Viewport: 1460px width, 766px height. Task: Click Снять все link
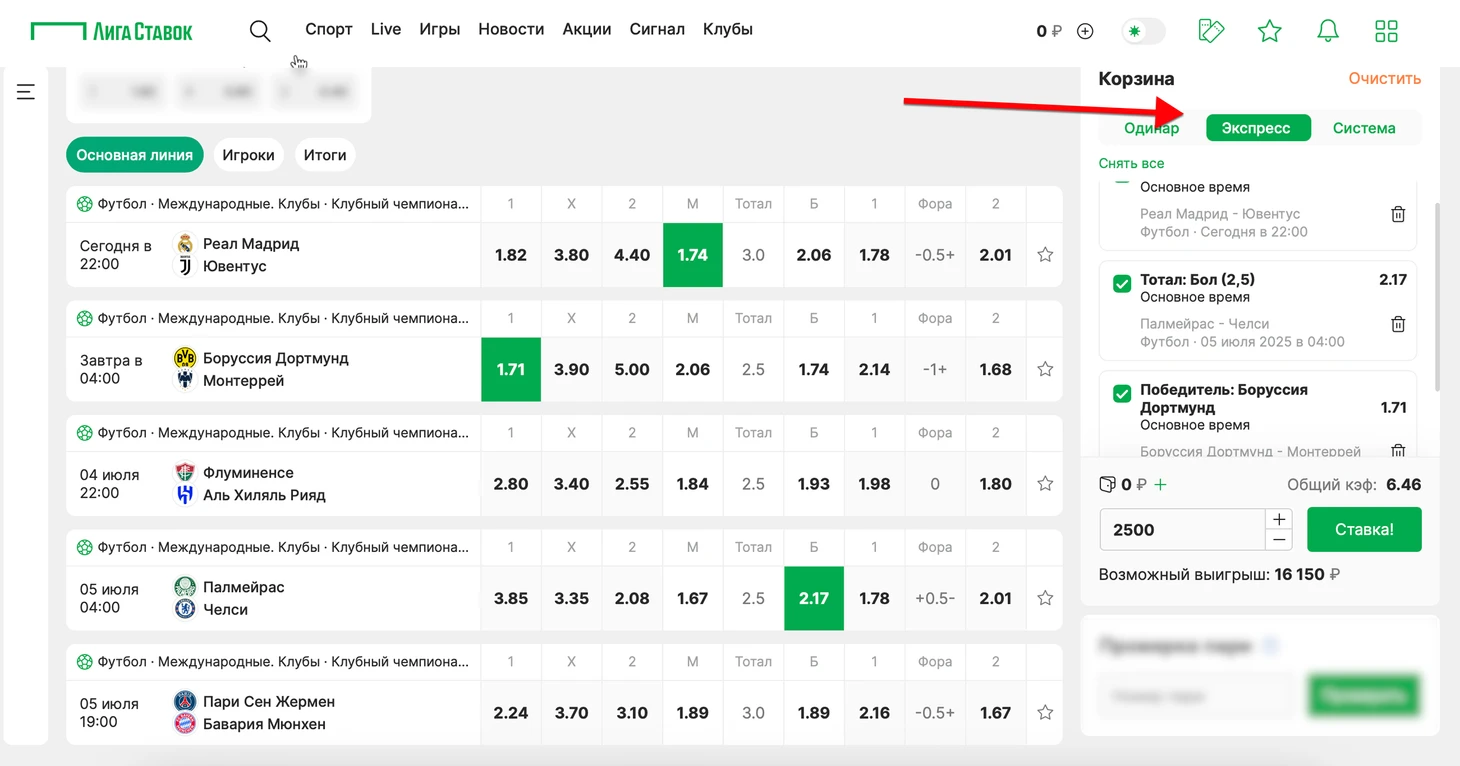point(1131,163)
